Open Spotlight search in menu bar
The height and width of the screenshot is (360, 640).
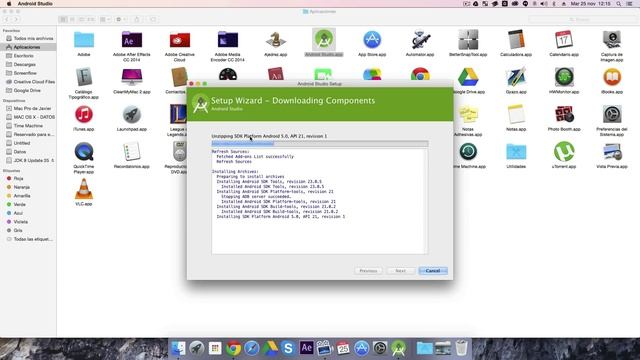coord(619,4)
